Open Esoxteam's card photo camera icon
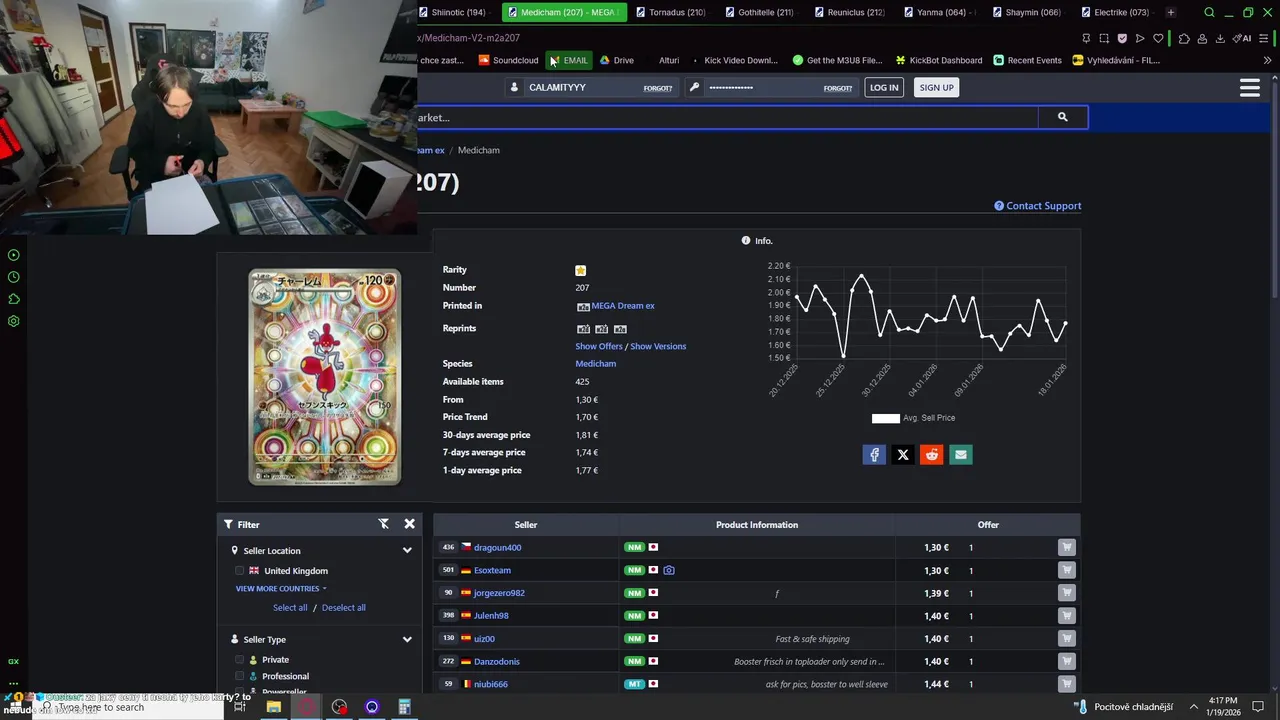The image size is (1280, 720). [669, 570]
